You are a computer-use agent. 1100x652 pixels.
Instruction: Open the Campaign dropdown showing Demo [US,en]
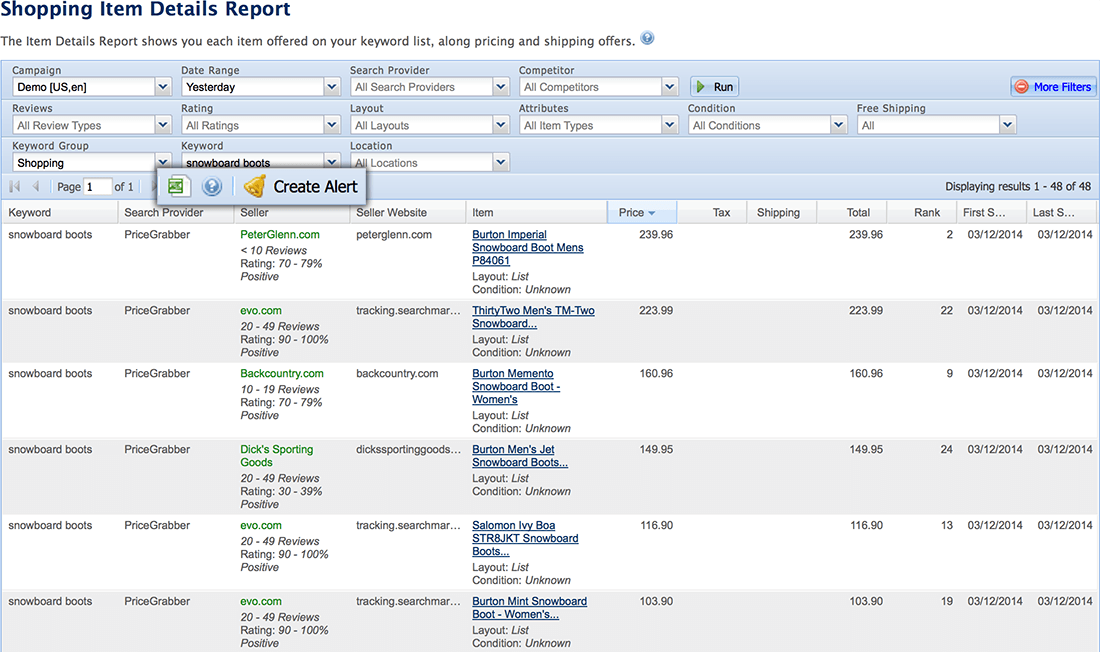(92, 87)
